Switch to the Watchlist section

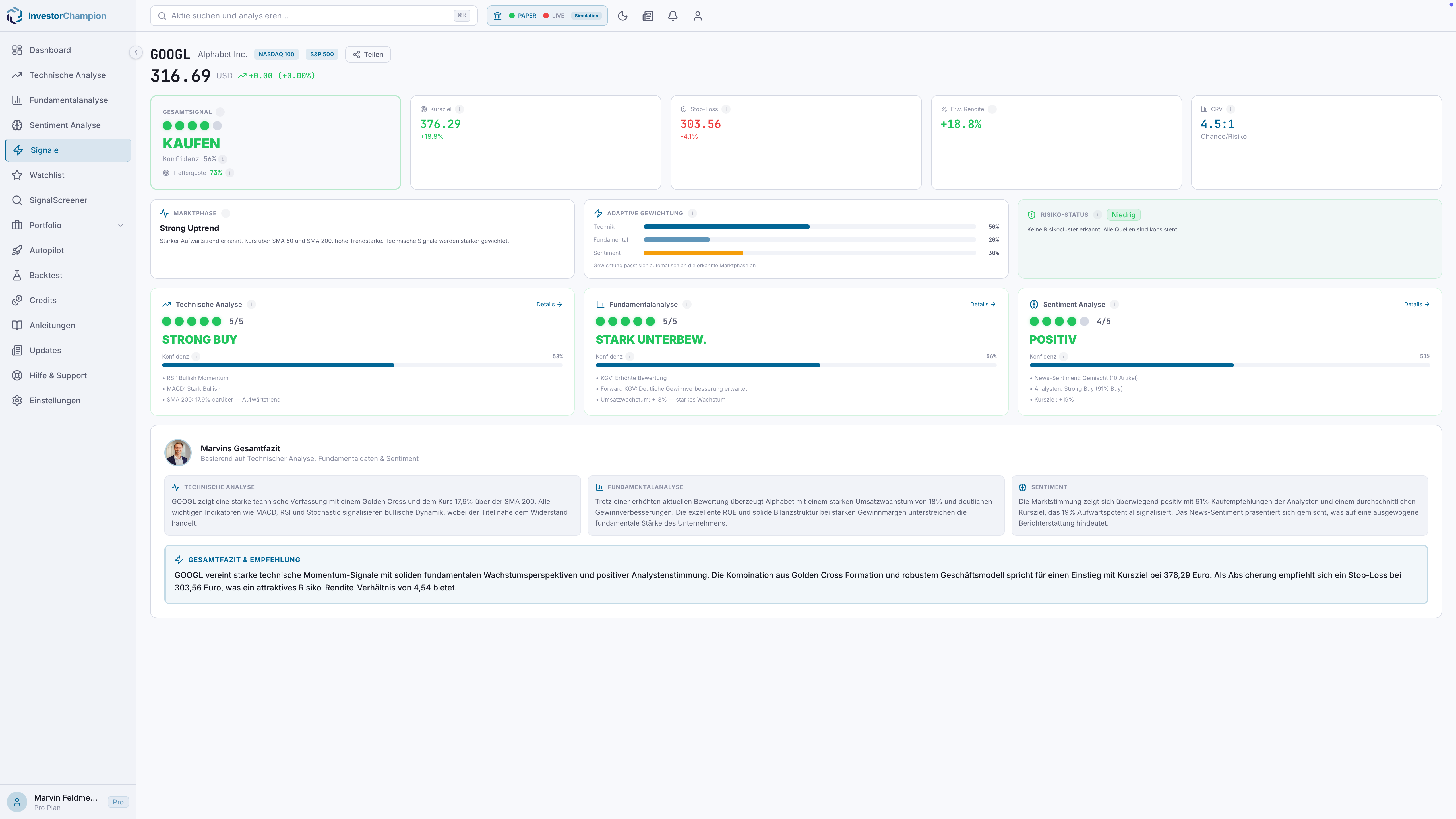pos(46,175)
